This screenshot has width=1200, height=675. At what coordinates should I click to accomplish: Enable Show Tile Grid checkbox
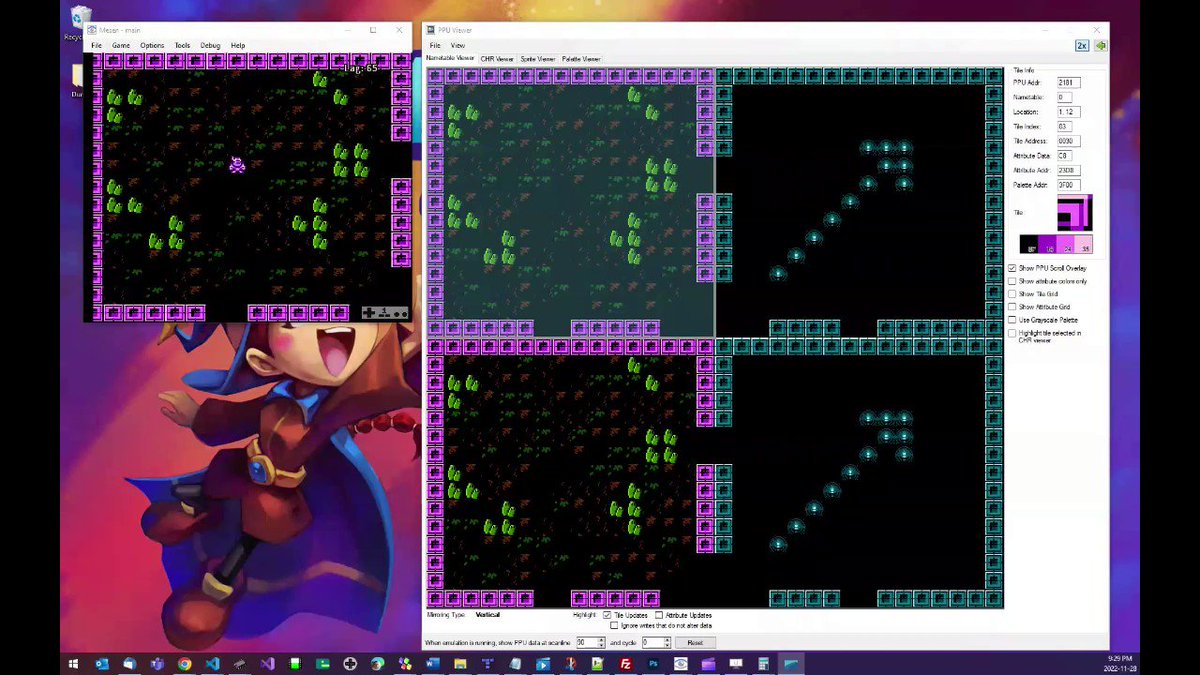tap(1012, 294)
